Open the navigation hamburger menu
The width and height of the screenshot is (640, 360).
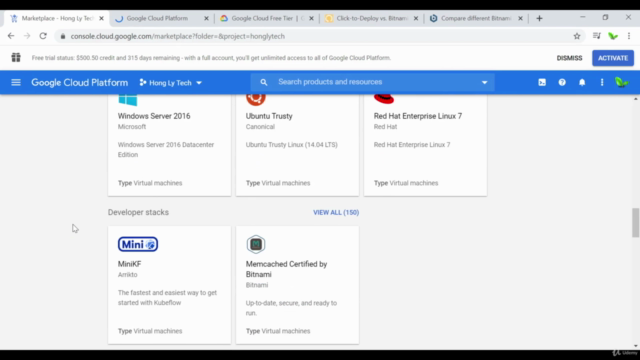pos(16,82)
